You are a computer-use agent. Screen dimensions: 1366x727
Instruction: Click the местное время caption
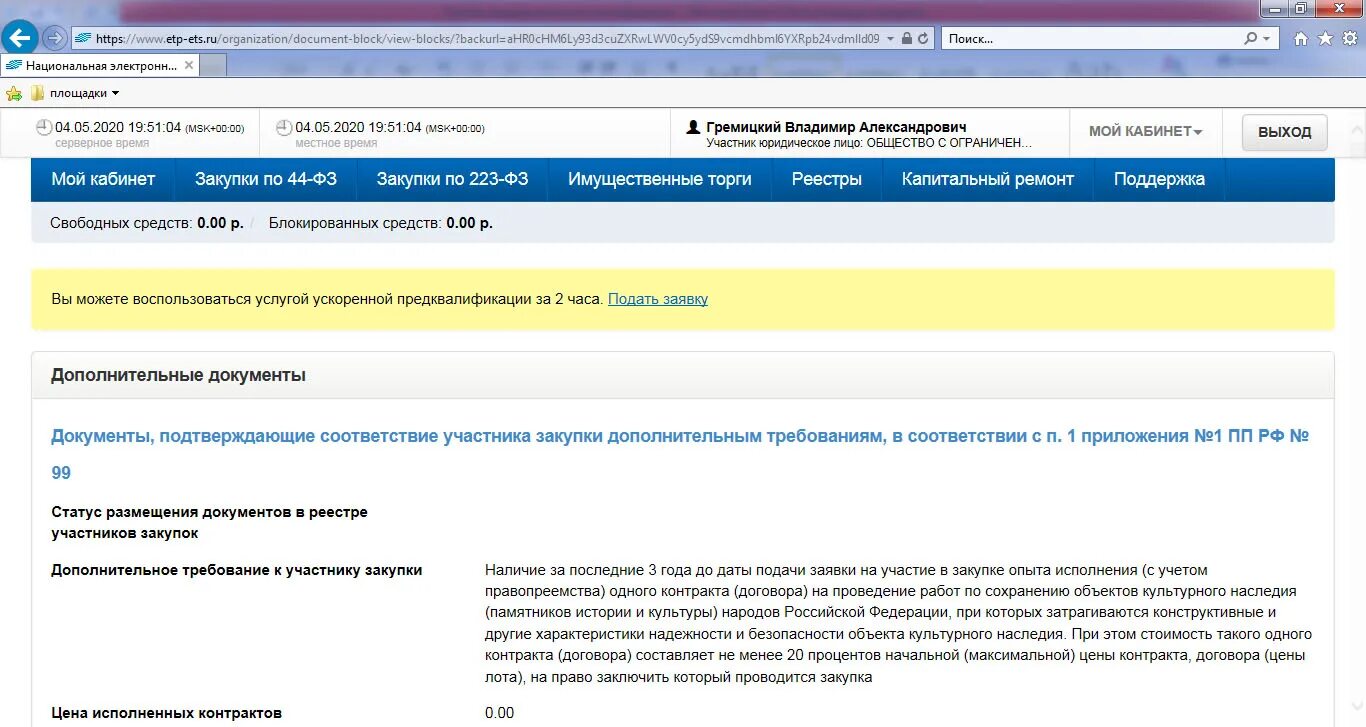pos(336,143)
